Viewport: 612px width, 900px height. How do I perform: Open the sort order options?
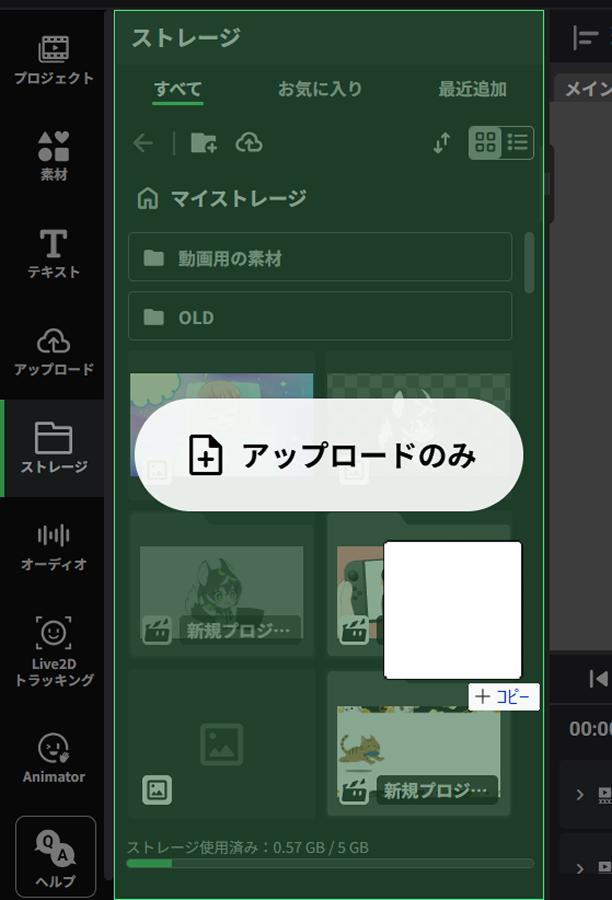click(441, 142)
